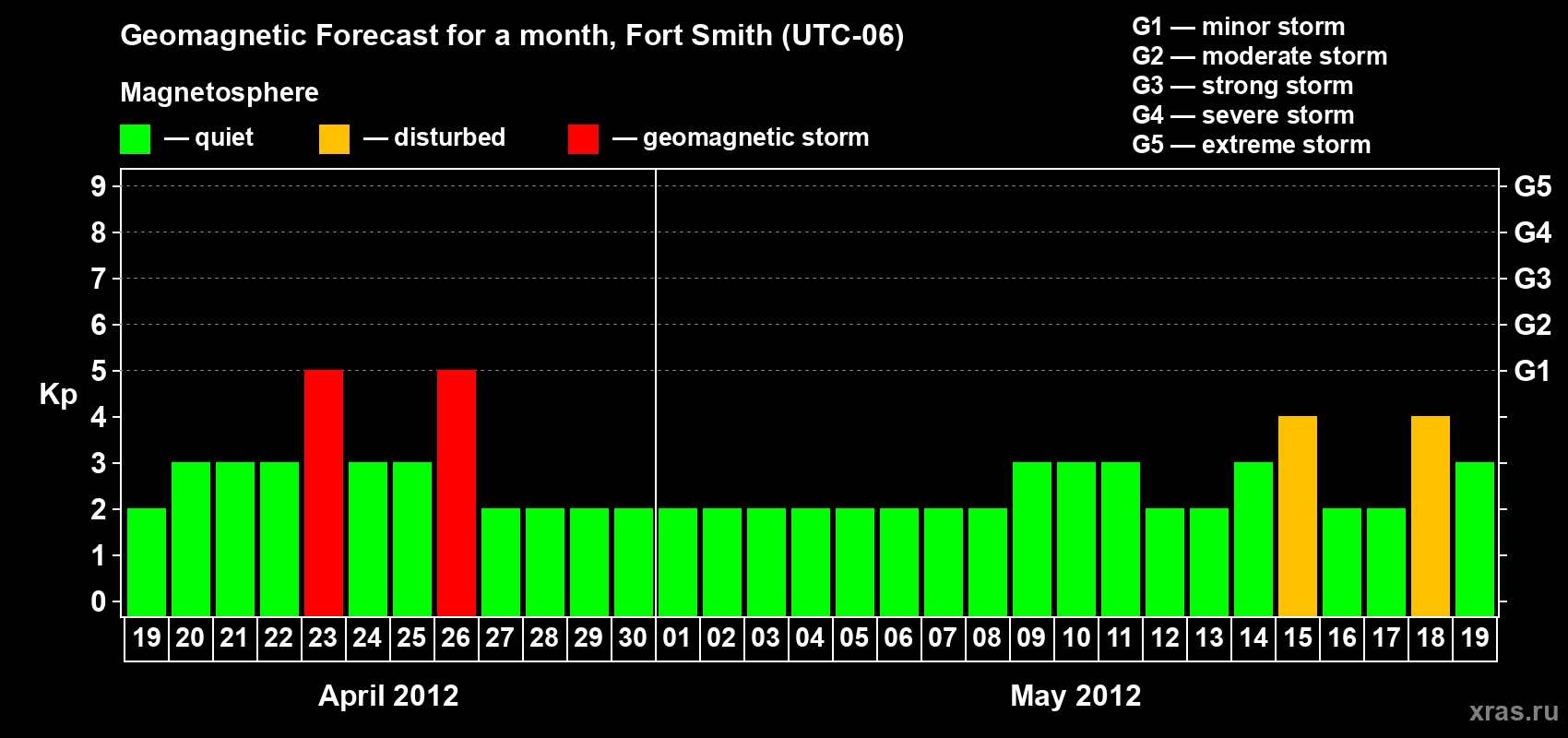The width and height of the screenshot is (1568, 738).
Task: Click date label 18 on the axis
Action: tap(1431, 638)
